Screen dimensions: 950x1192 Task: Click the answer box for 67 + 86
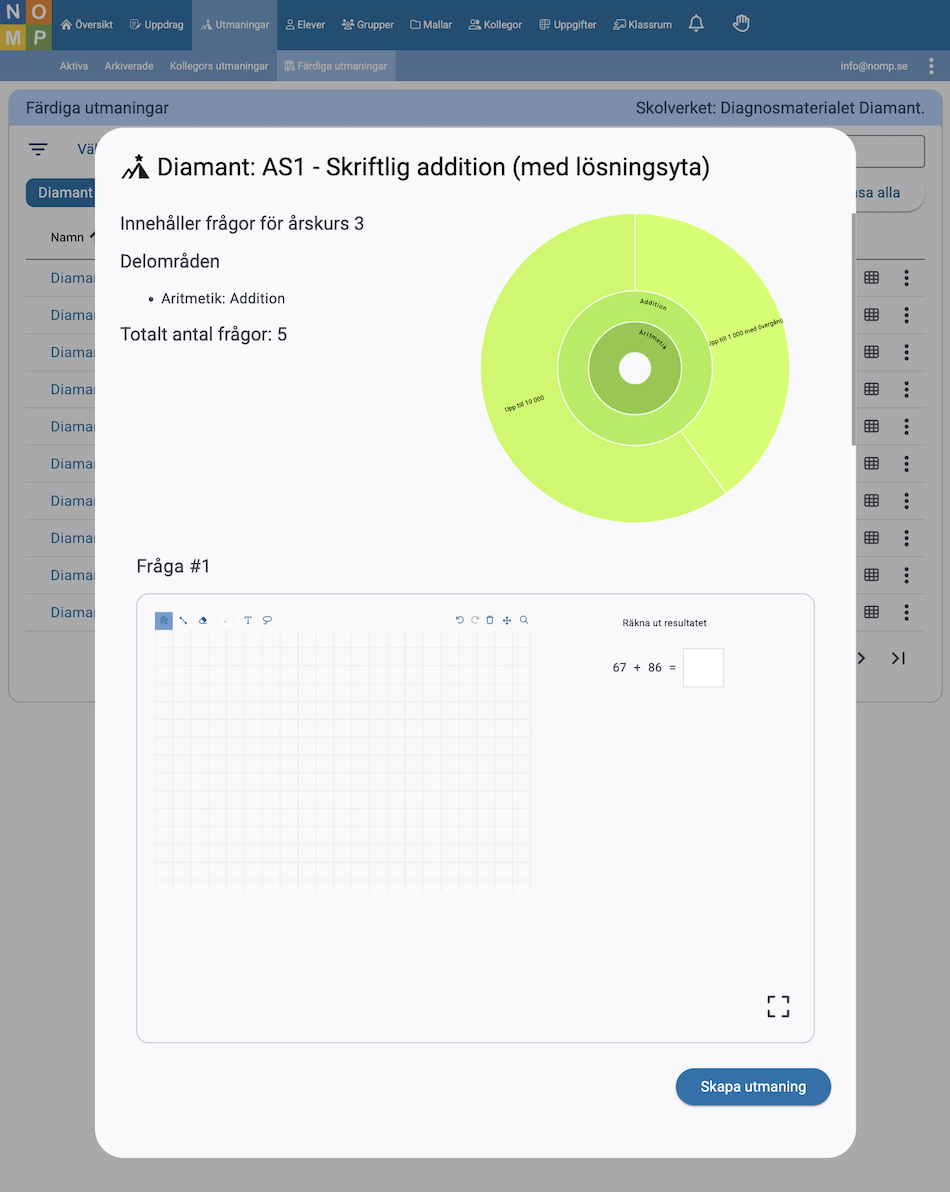click(x=703, y=667)
